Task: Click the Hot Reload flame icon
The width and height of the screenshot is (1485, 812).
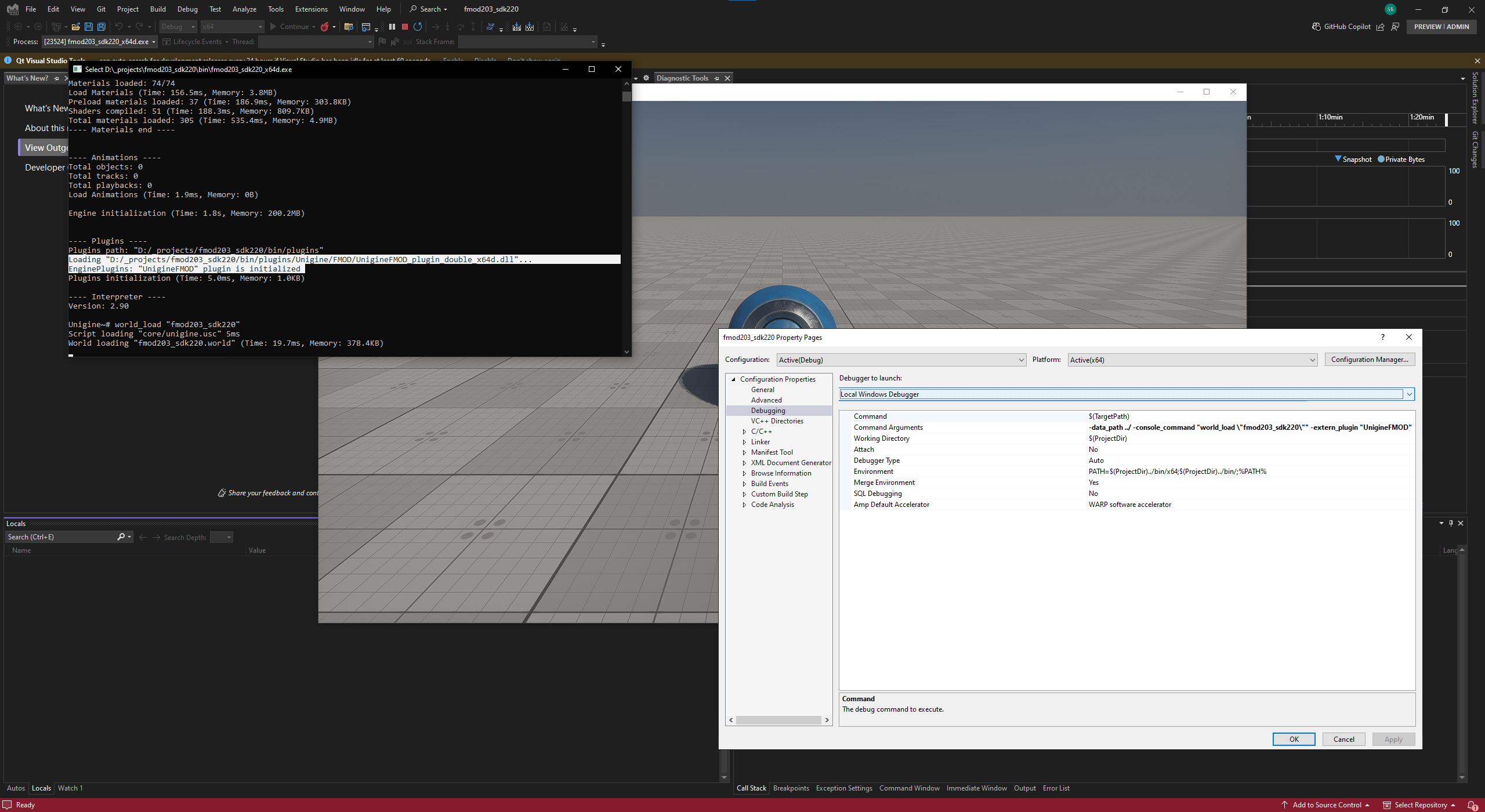Action: tap(325, 27)
